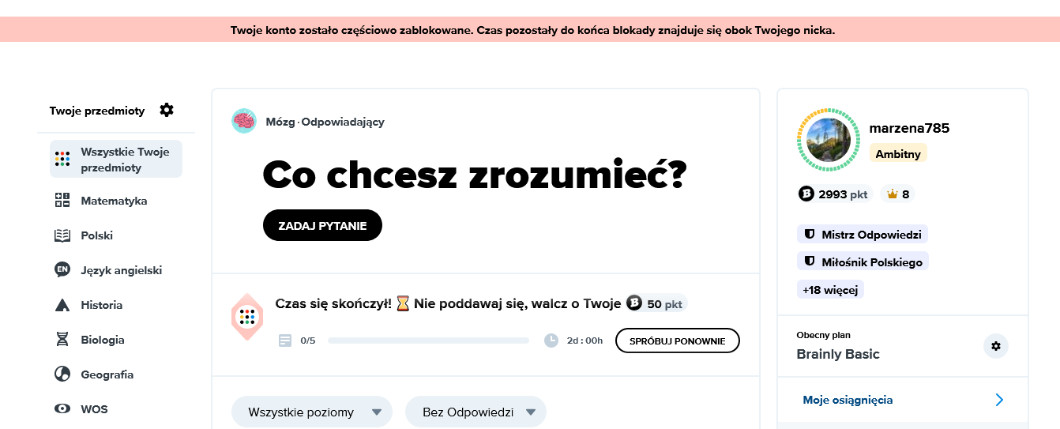The height and width of the screenshot is (429, 1060).
Task: Click the Geografia globe icon
Action: 62,374
